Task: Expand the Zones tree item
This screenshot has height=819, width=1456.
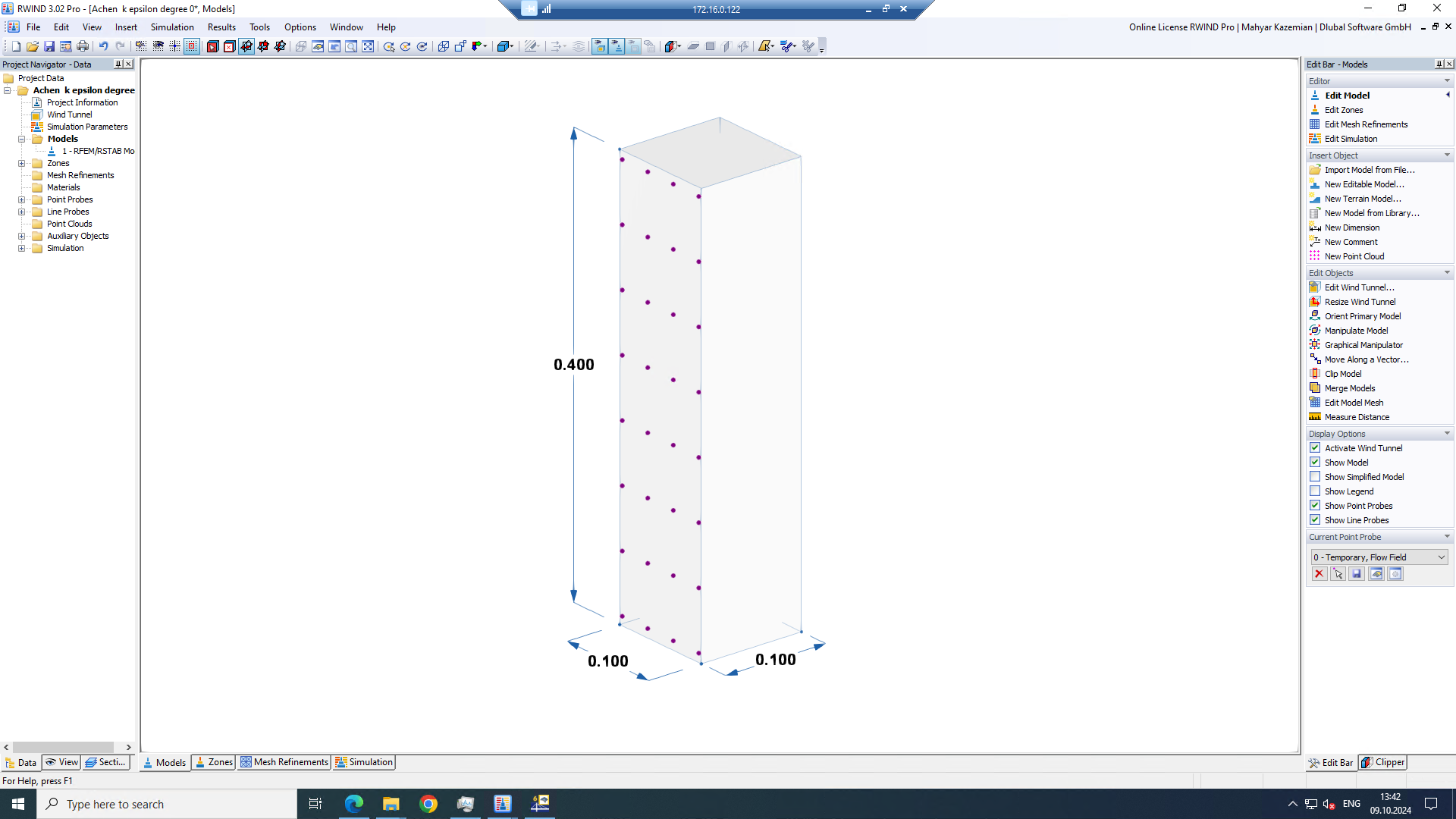Action: pos(21,163)
